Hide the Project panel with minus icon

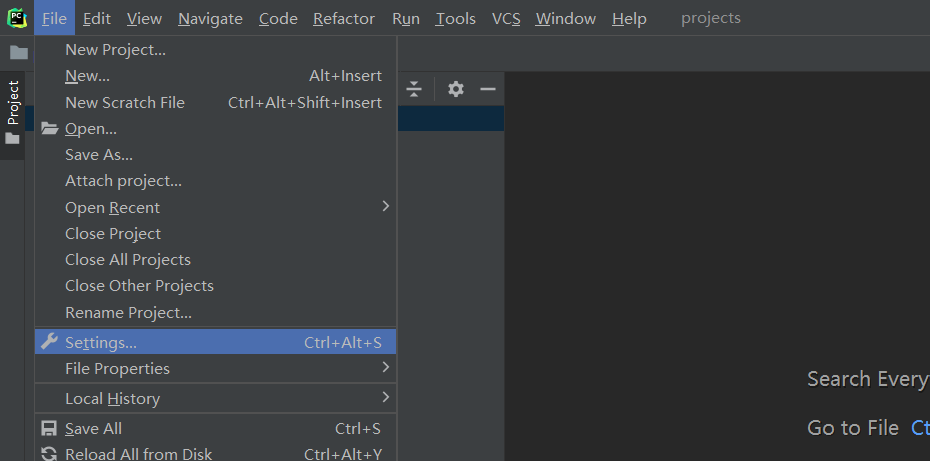point(488,89)
